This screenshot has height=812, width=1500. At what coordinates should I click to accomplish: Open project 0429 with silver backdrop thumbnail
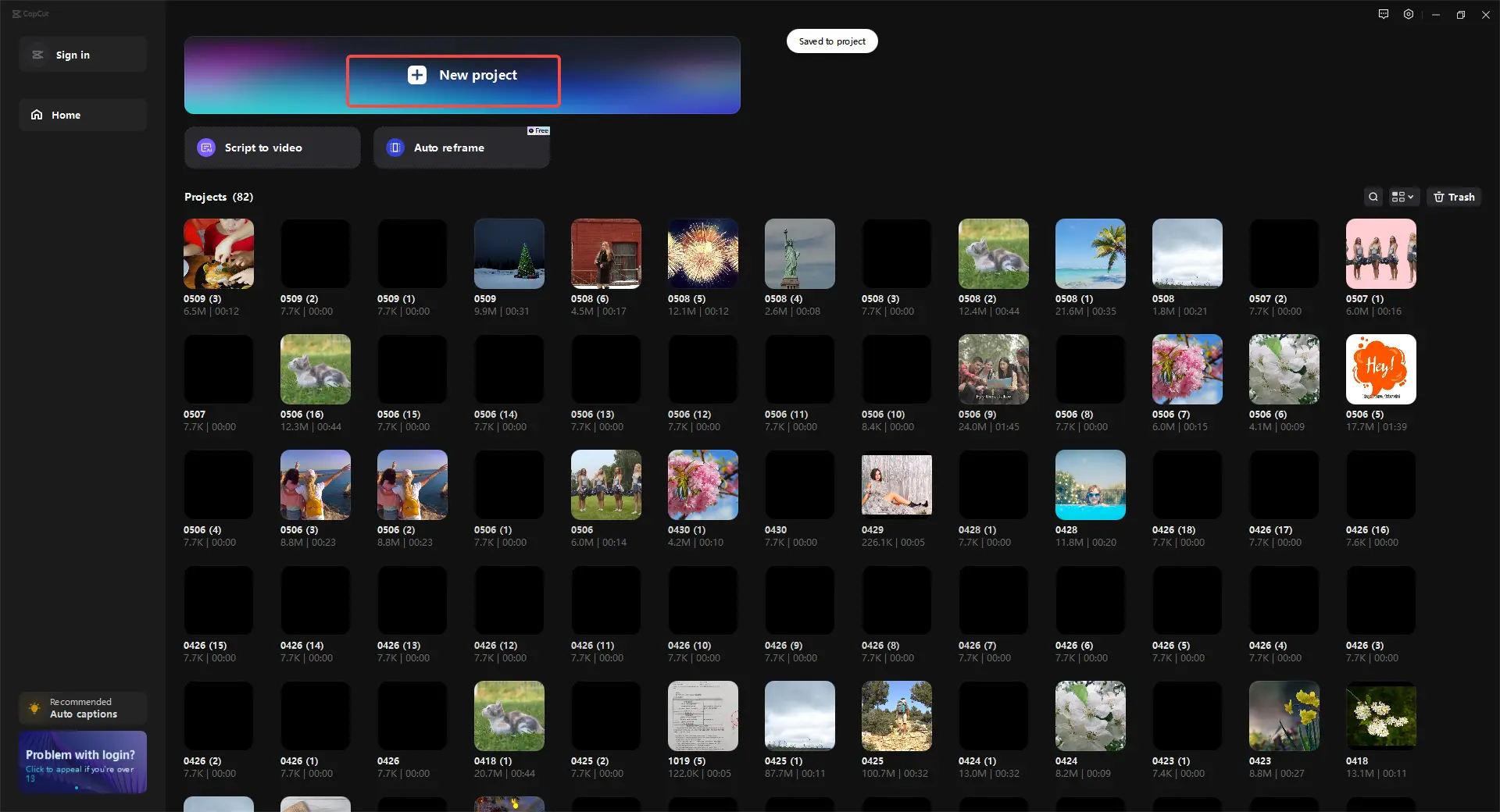click(896, 485)
